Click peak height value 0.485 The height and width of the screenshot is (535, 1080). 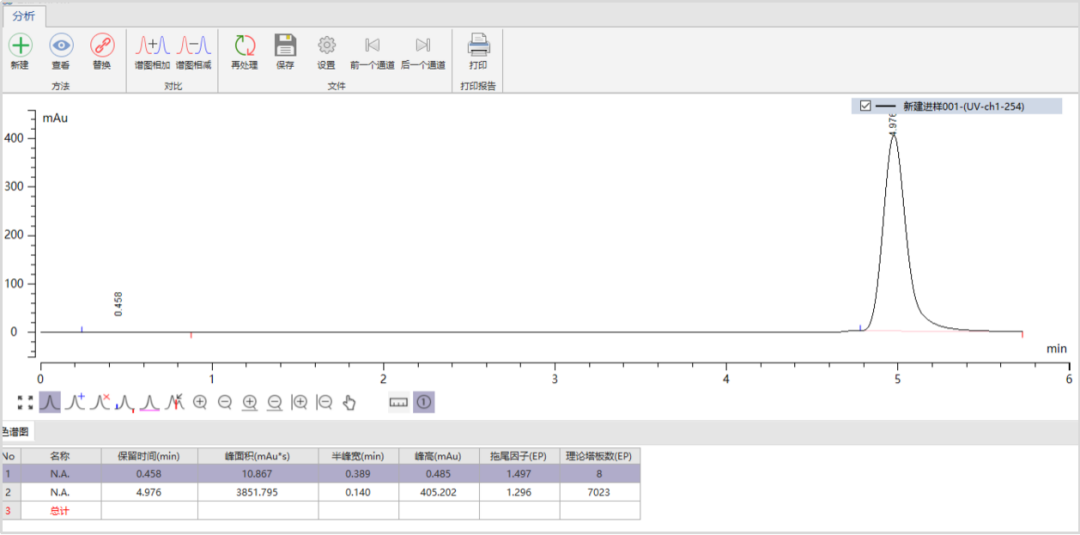(x=439, y=474)
